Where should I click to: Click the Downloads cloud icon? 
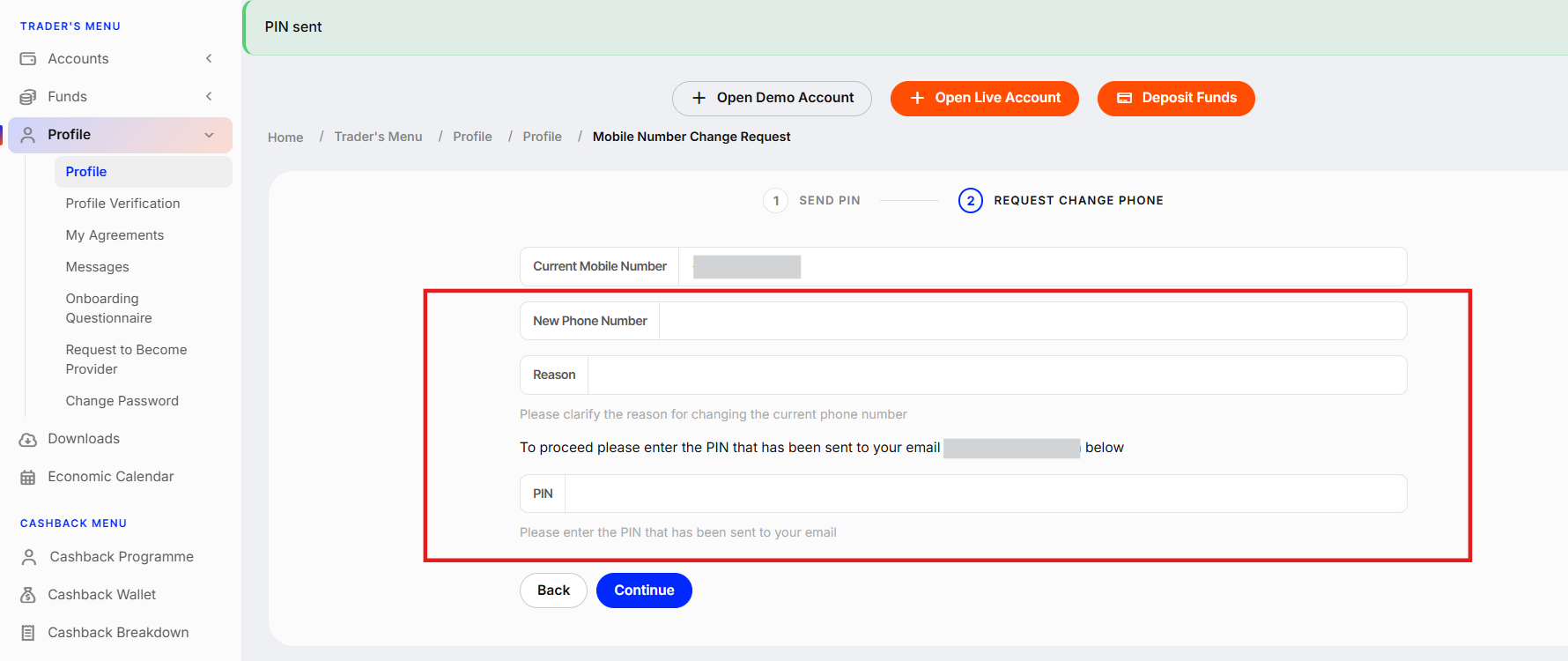pyautogui.click(x=28, y=439)
